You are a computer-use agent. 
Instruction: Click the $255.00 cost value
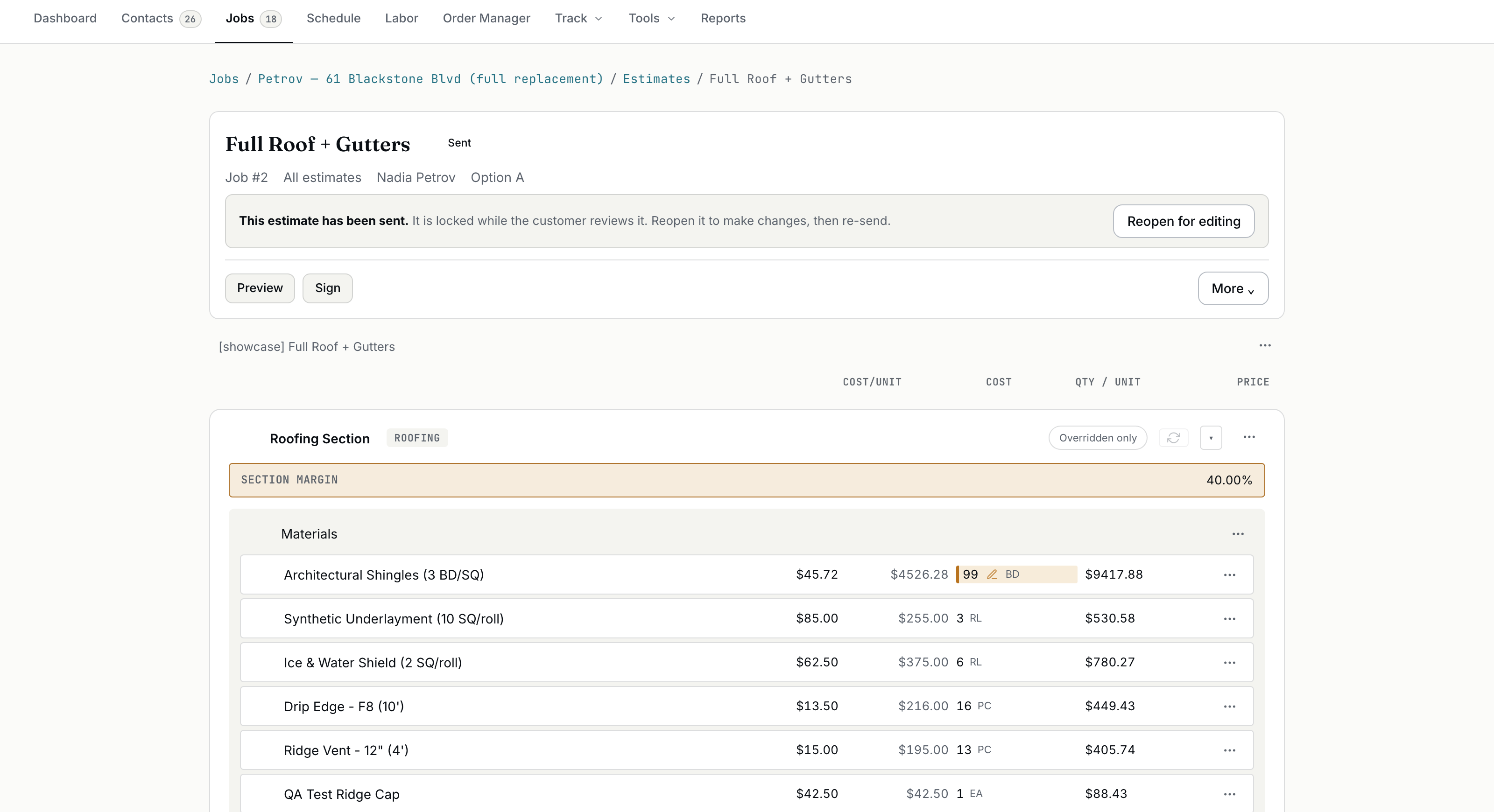coord(923,618)
